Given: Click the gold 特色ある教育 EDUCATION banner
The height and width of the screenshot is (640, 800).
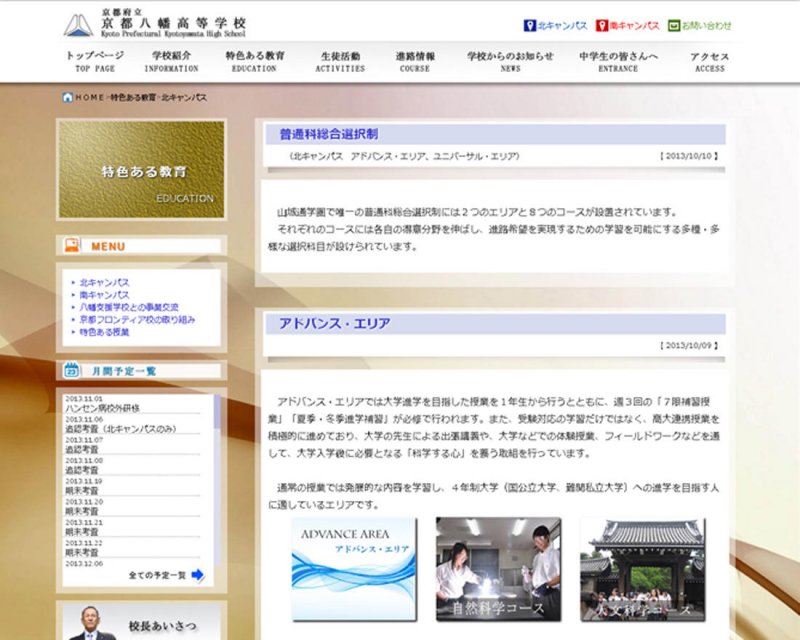Looking at the screenshot, I should point(141,169).
